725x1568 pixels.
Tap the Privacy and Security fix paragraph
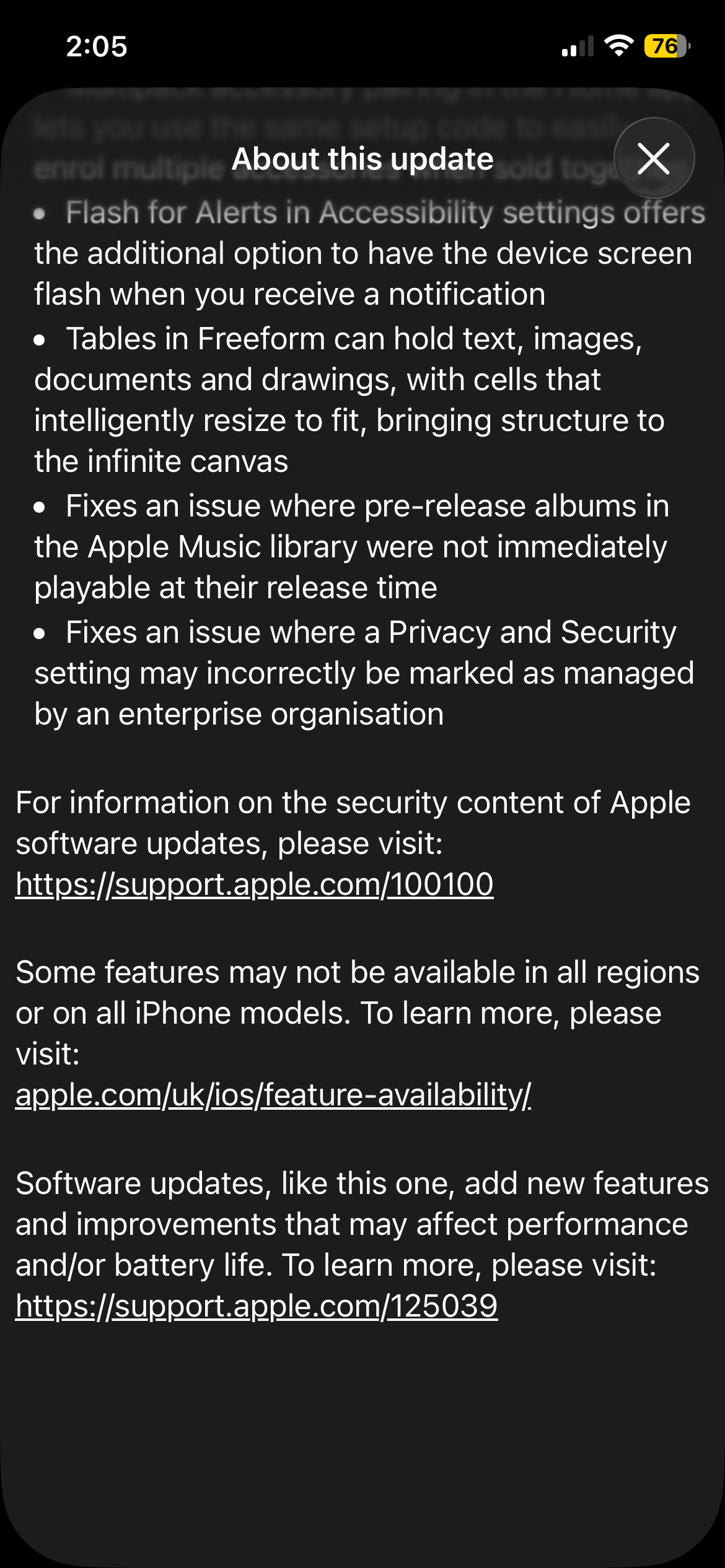point(364,673)
